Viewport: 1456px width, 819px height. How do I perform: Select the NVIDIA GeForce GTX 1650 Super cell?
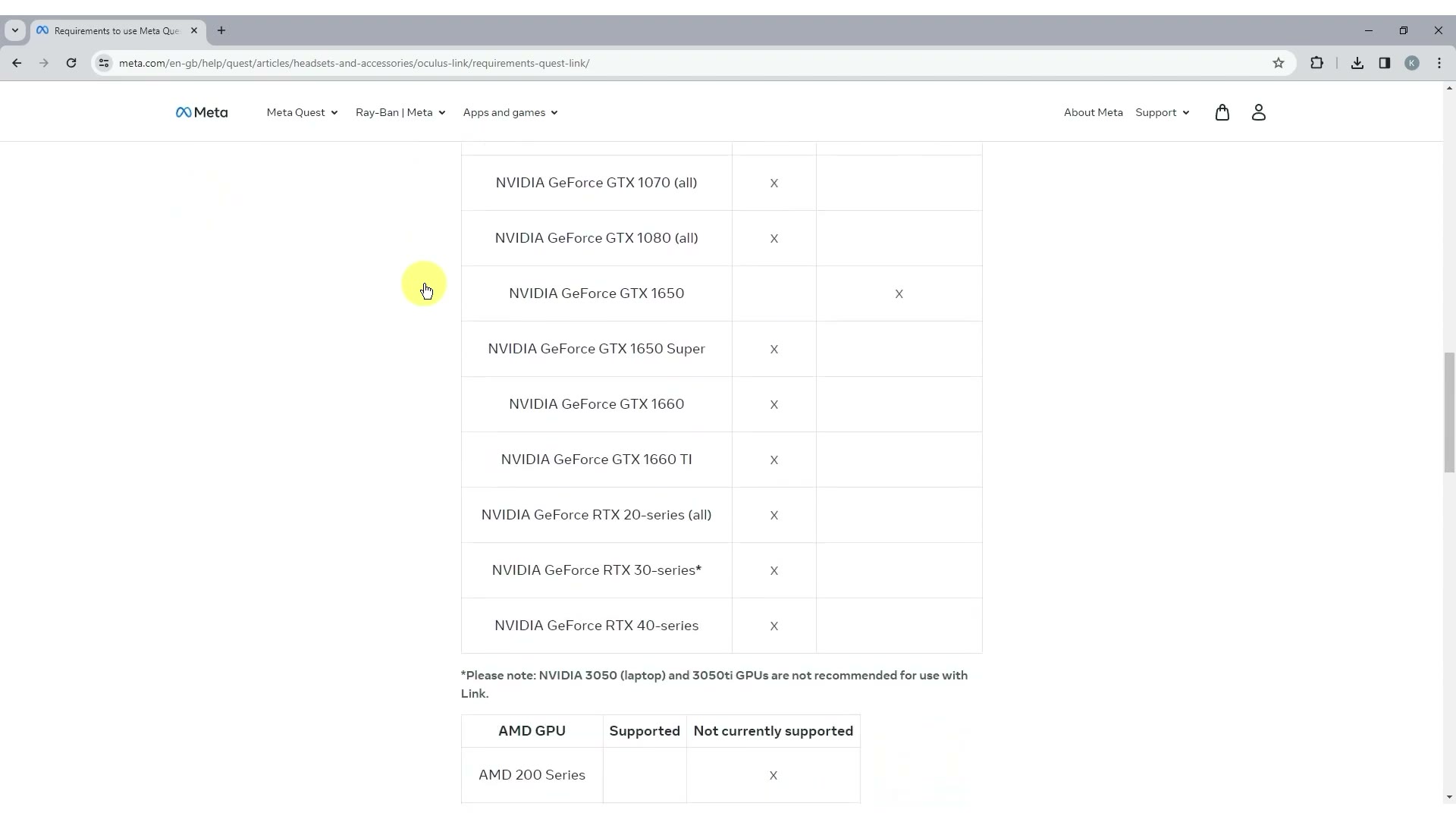[x=597, y=349]
